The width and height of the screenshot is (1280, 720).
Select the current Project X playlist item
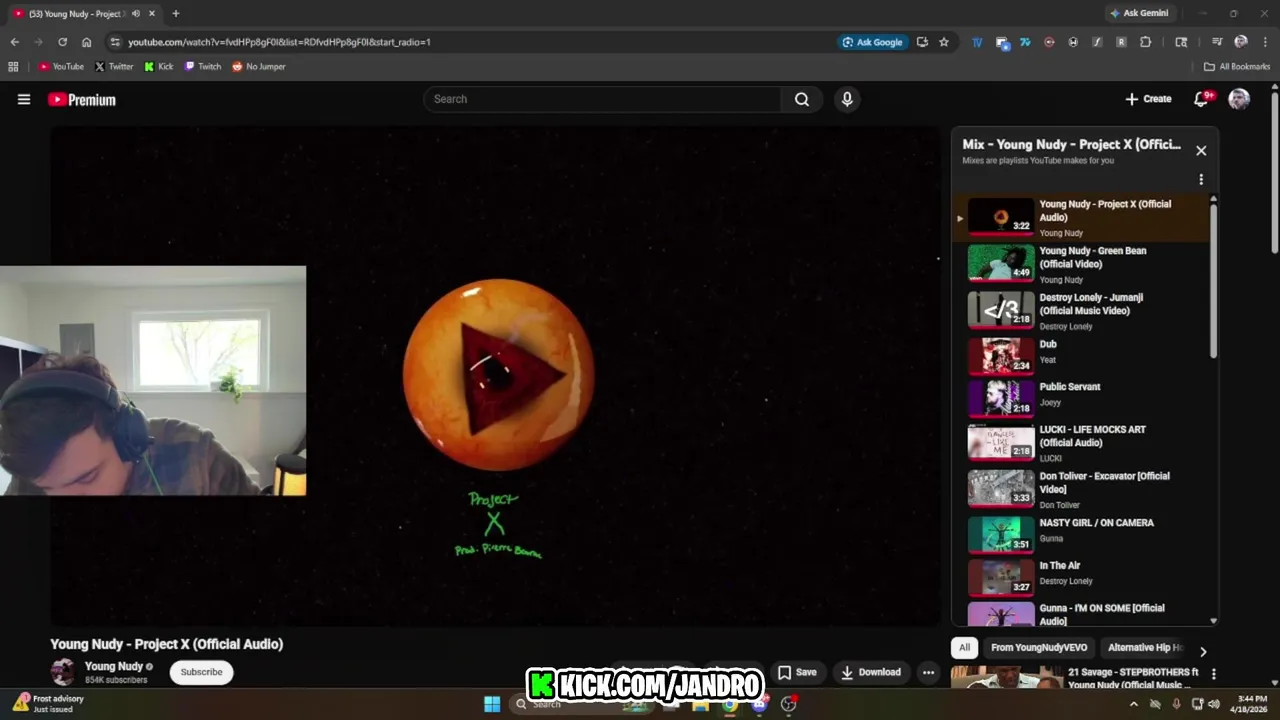click(x=1080, y=217)
